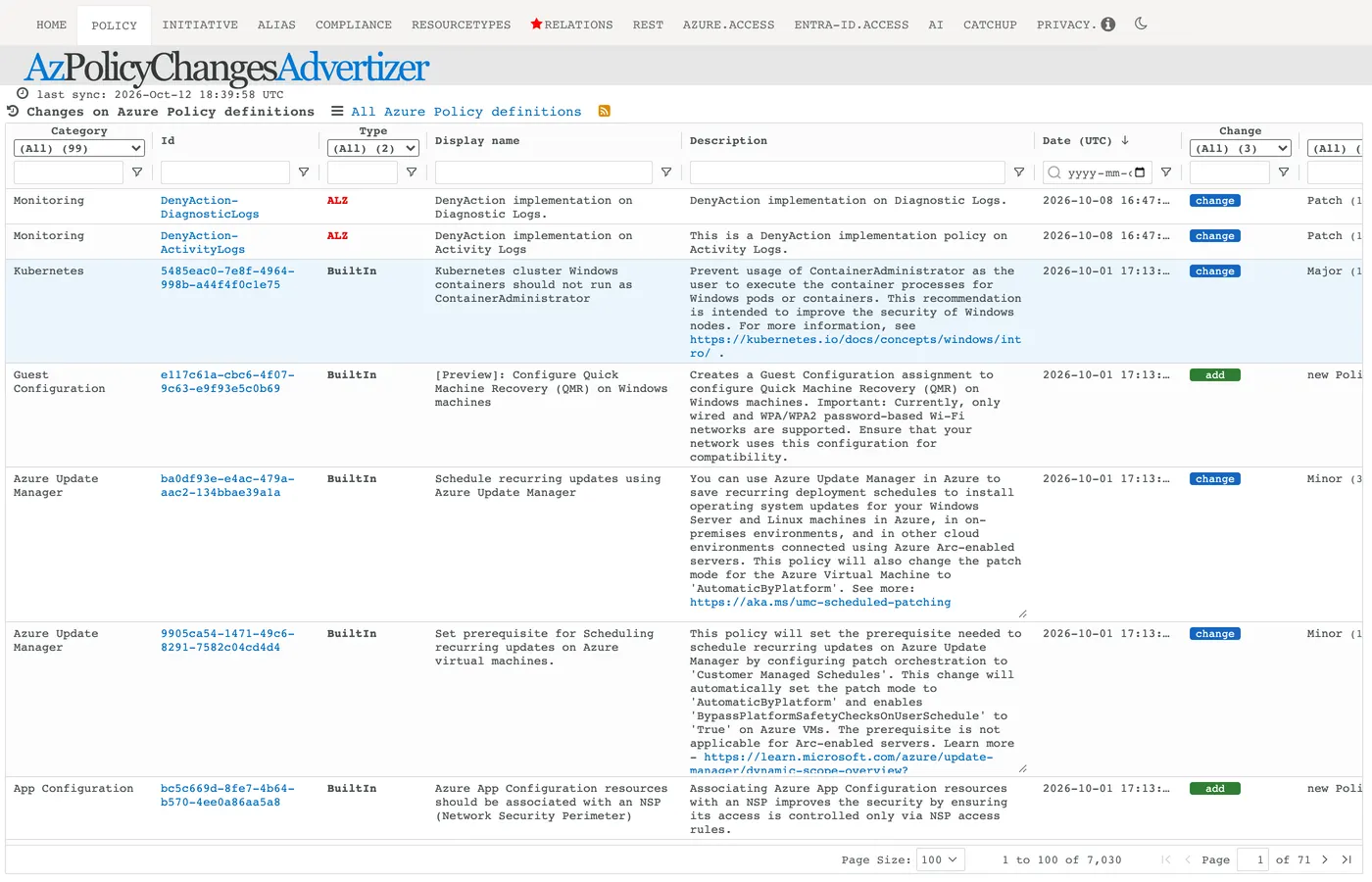Open the DenyAction-DiagnosticLogs policy link
Image resolution: width=1372 pixels, height=882 pixels.
tap(210, 207)
